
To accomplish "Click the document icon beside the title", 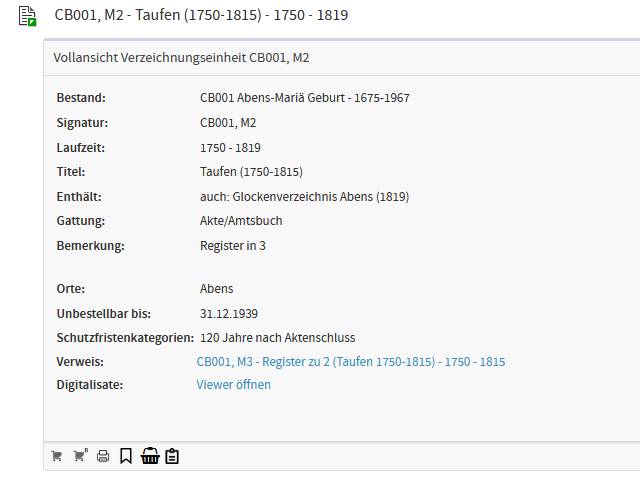I will tap(28, 16).
